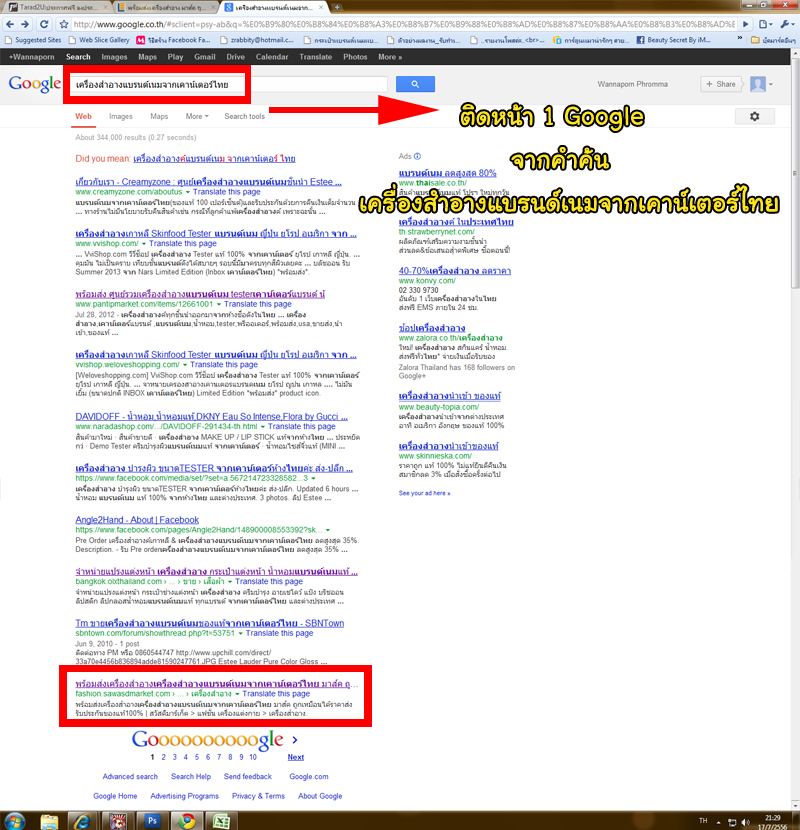Open Gmail from the black Google bar
This screenshot has width=800, height=830.
pyautogui.click(x=204, y=57)
